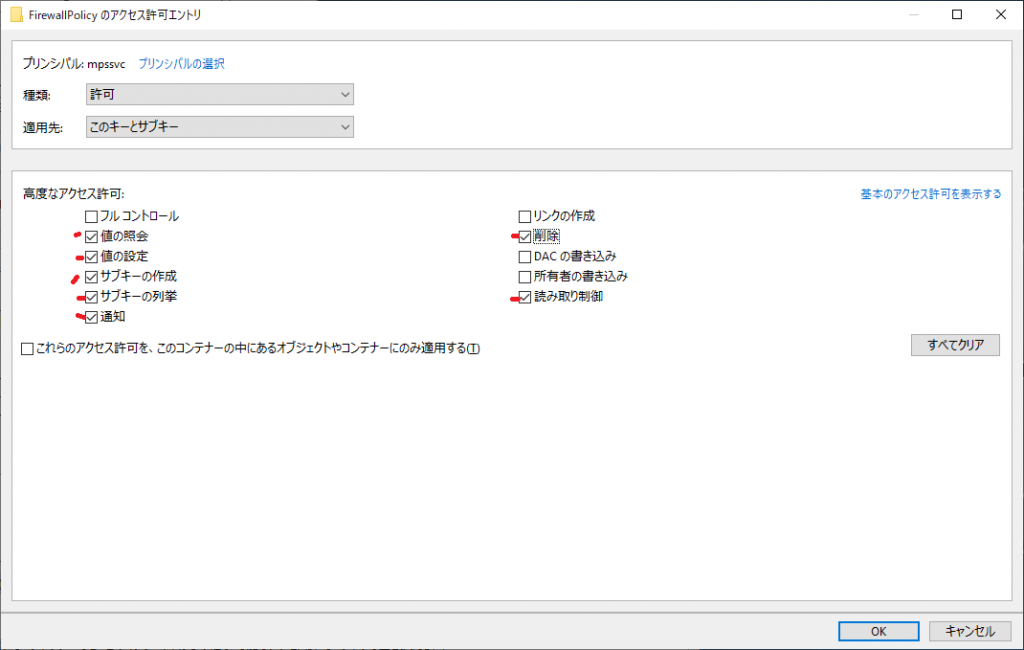Click the 適用先: label
1024x650 pixels.
43,128
